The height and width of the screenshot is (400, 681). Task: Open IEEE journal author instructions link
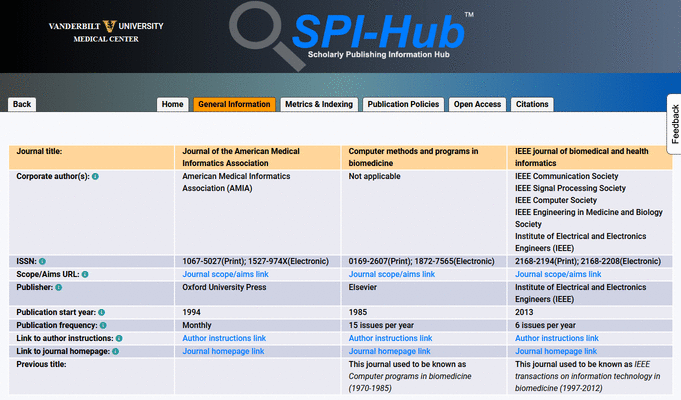point(557,338)
